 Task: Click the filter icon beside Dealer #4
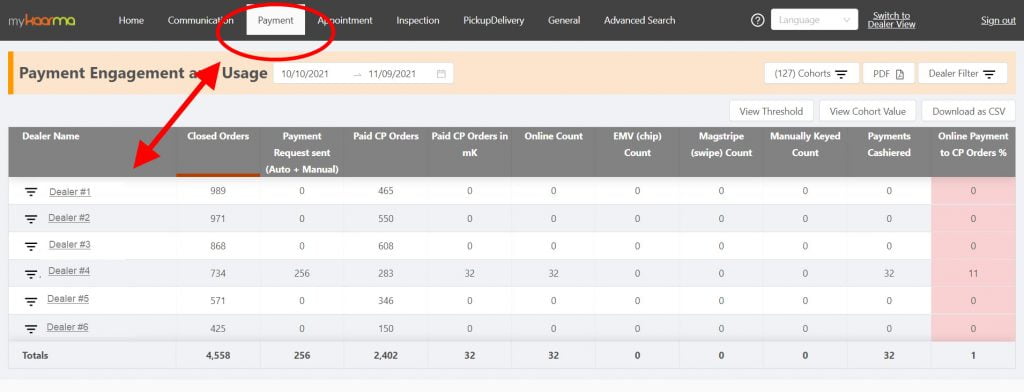(x=31, y=274)
